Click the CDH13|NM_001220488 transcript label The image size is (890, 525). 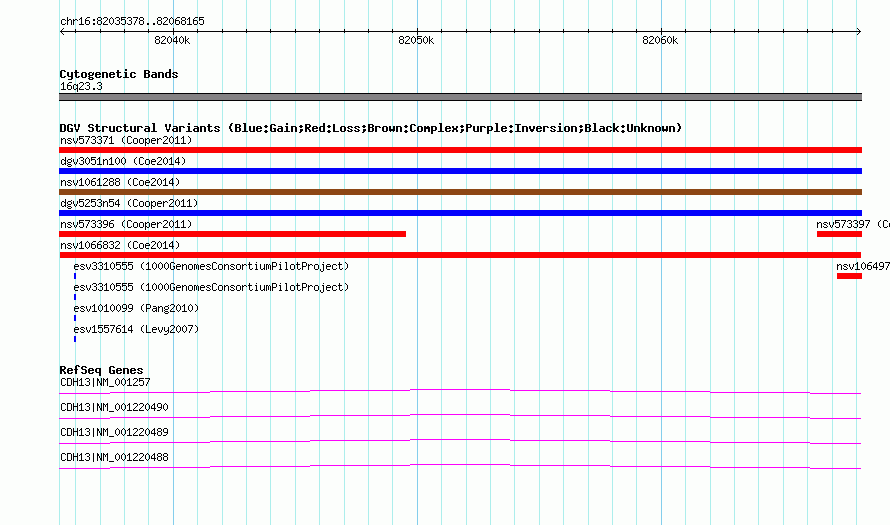[115, 457]
